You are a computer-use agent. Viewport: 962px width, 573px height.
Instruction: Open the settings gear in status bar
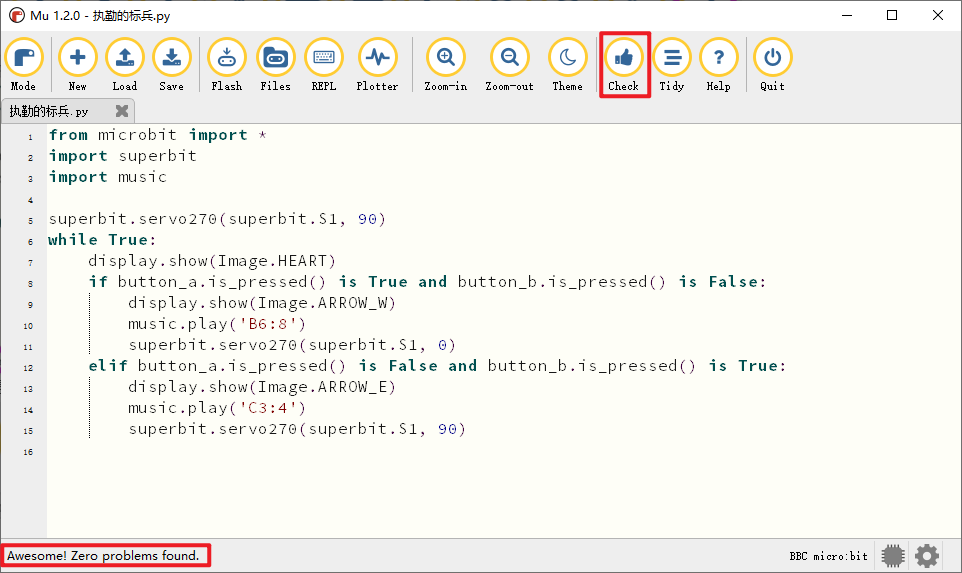[926, 556]
